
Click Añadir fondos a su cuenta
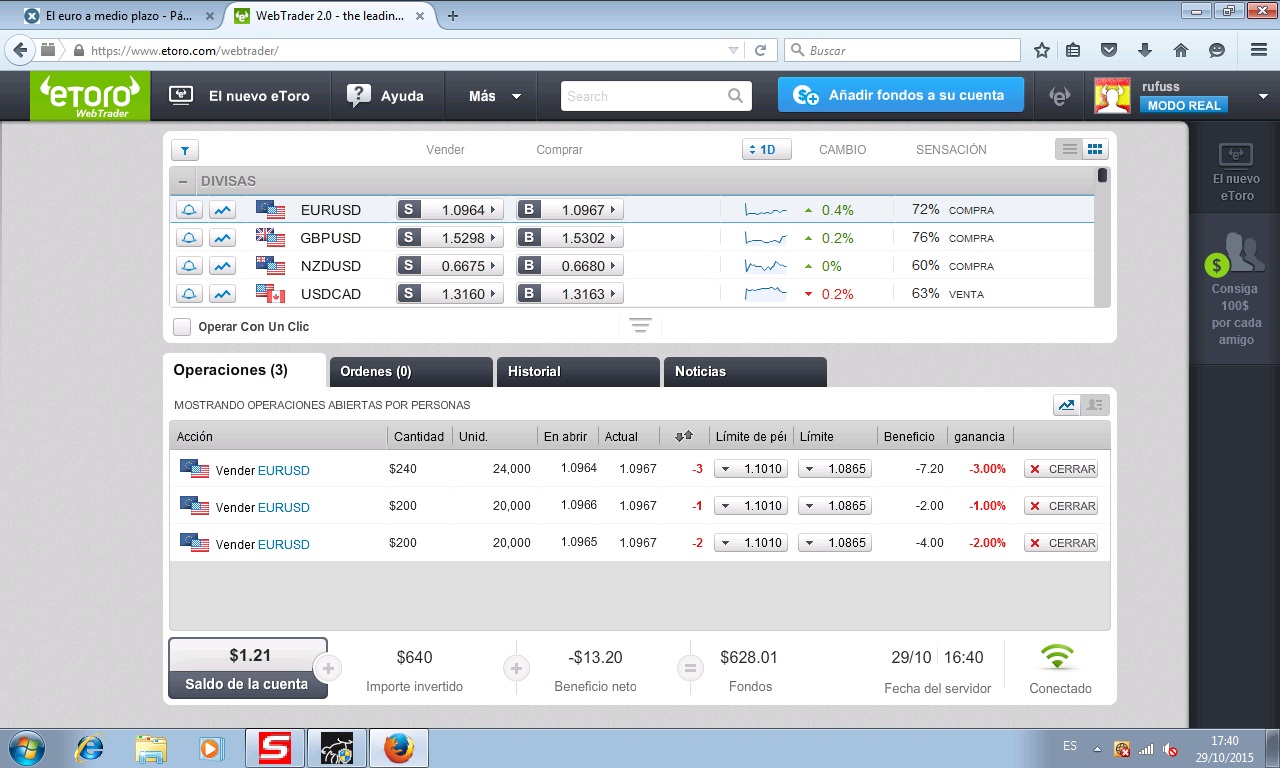point(901,95)
